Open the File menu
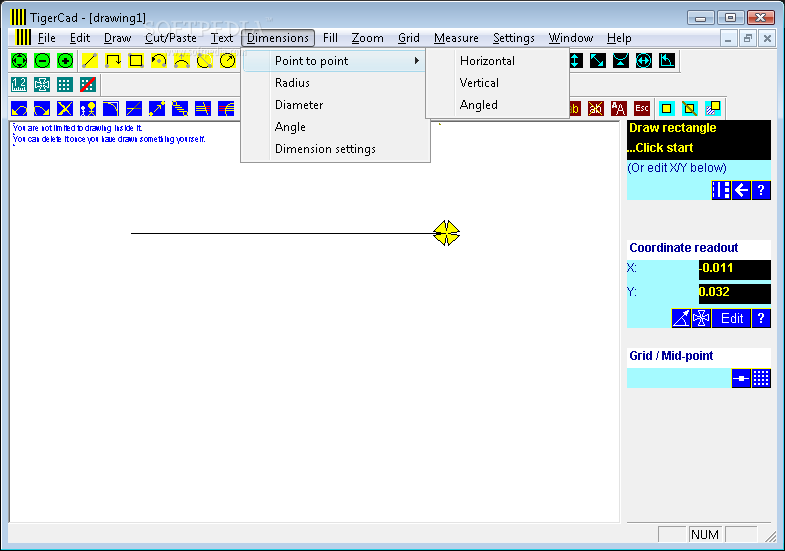The width and height of the screenshot is (785, 551). [x=47, y=38]
